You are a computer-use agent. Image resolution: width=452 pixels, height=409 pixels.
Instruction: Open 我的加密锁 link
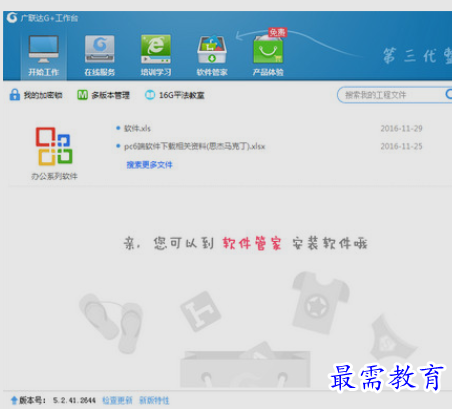click(43, 95)
